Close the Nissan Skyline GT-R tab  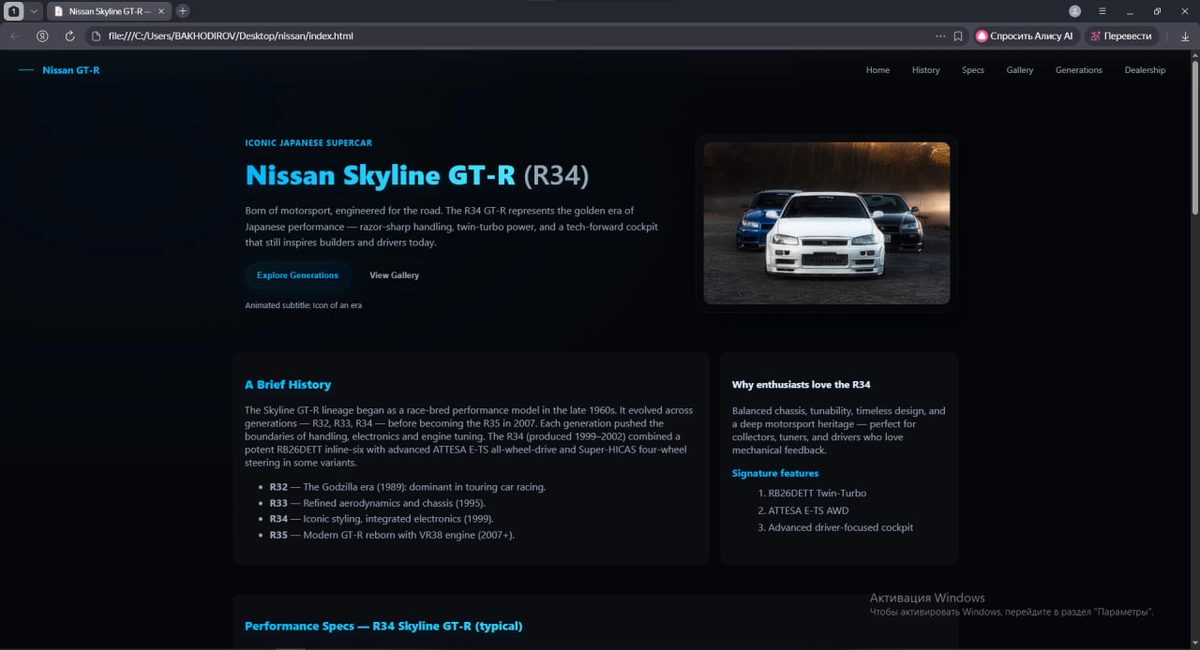coord(161,11)
